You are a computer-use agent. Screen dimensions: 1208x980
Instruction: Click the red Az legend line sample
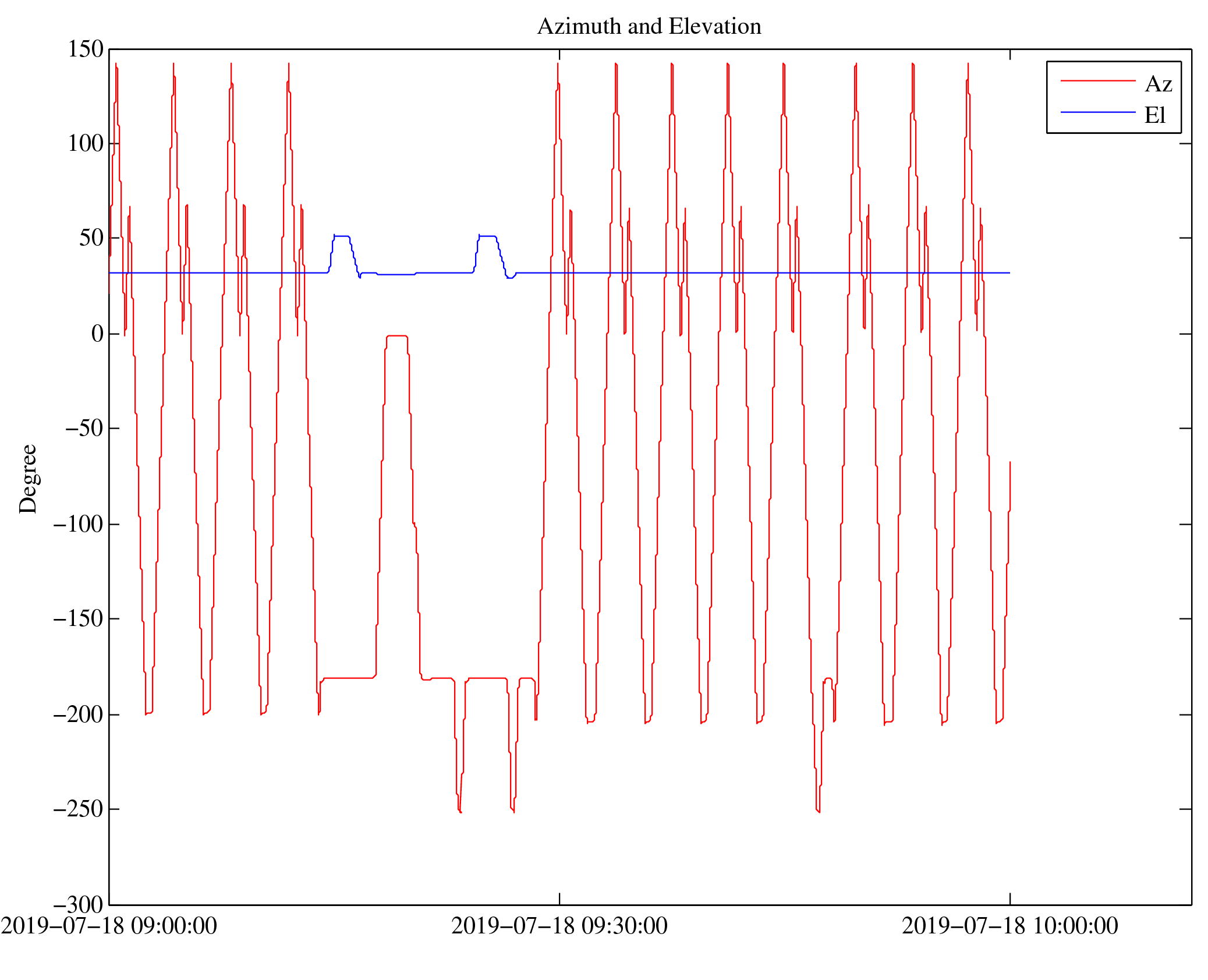(1097, 80)
